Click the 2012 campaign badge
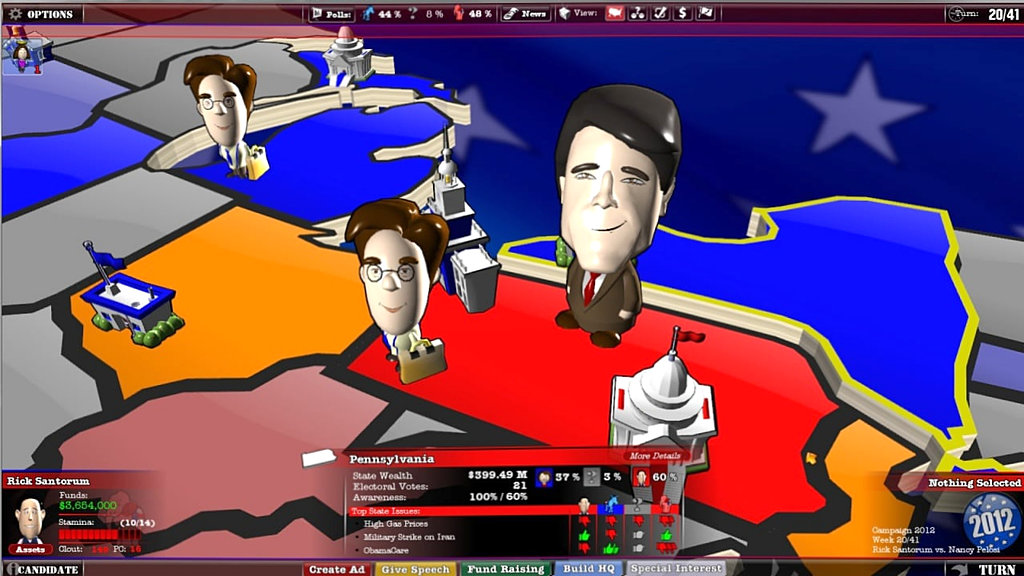The height and width of the screenshot is (576, 1024). pyautogui.click(x=992, y=524)
